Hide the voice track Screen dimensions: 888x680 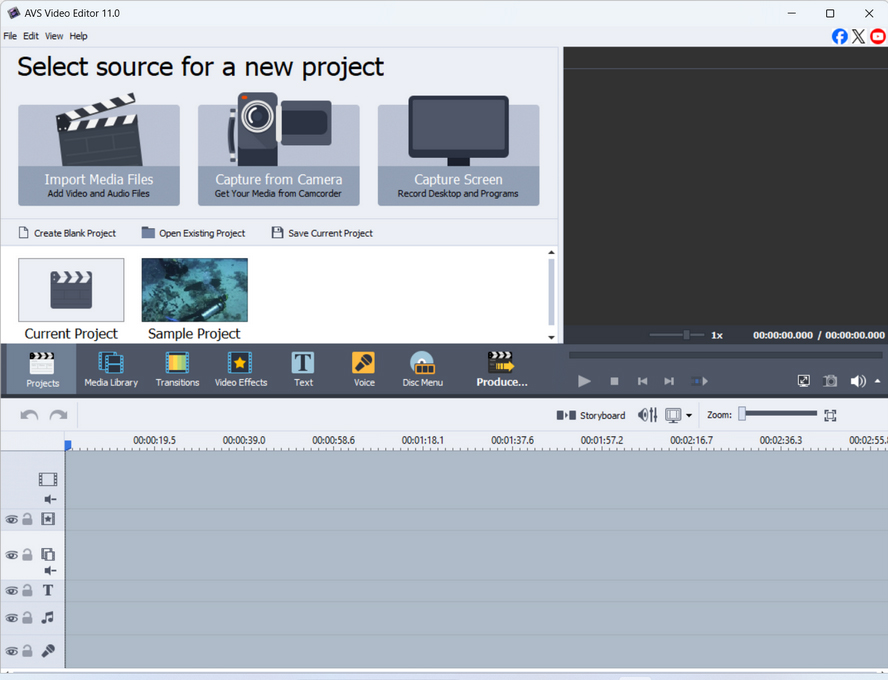tap(11, 652)
